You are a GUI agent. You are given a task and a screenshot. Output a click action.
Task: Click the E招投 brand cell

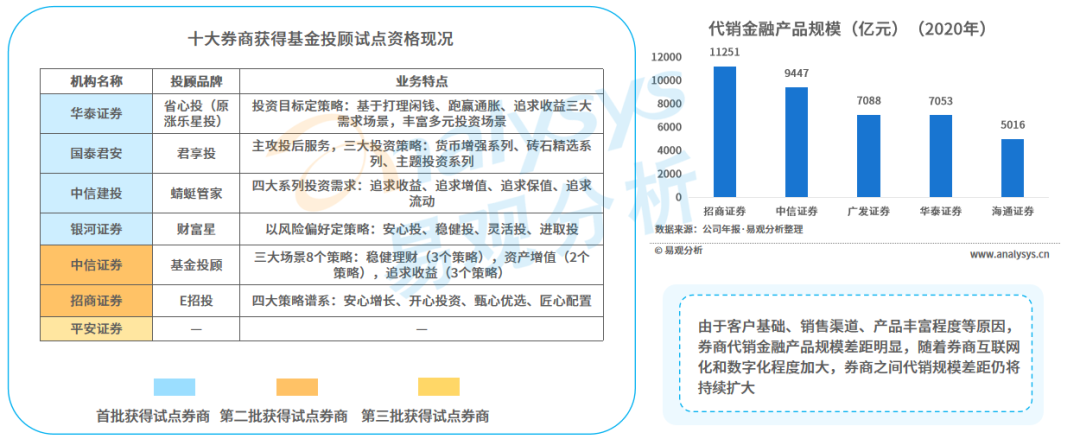196,300
